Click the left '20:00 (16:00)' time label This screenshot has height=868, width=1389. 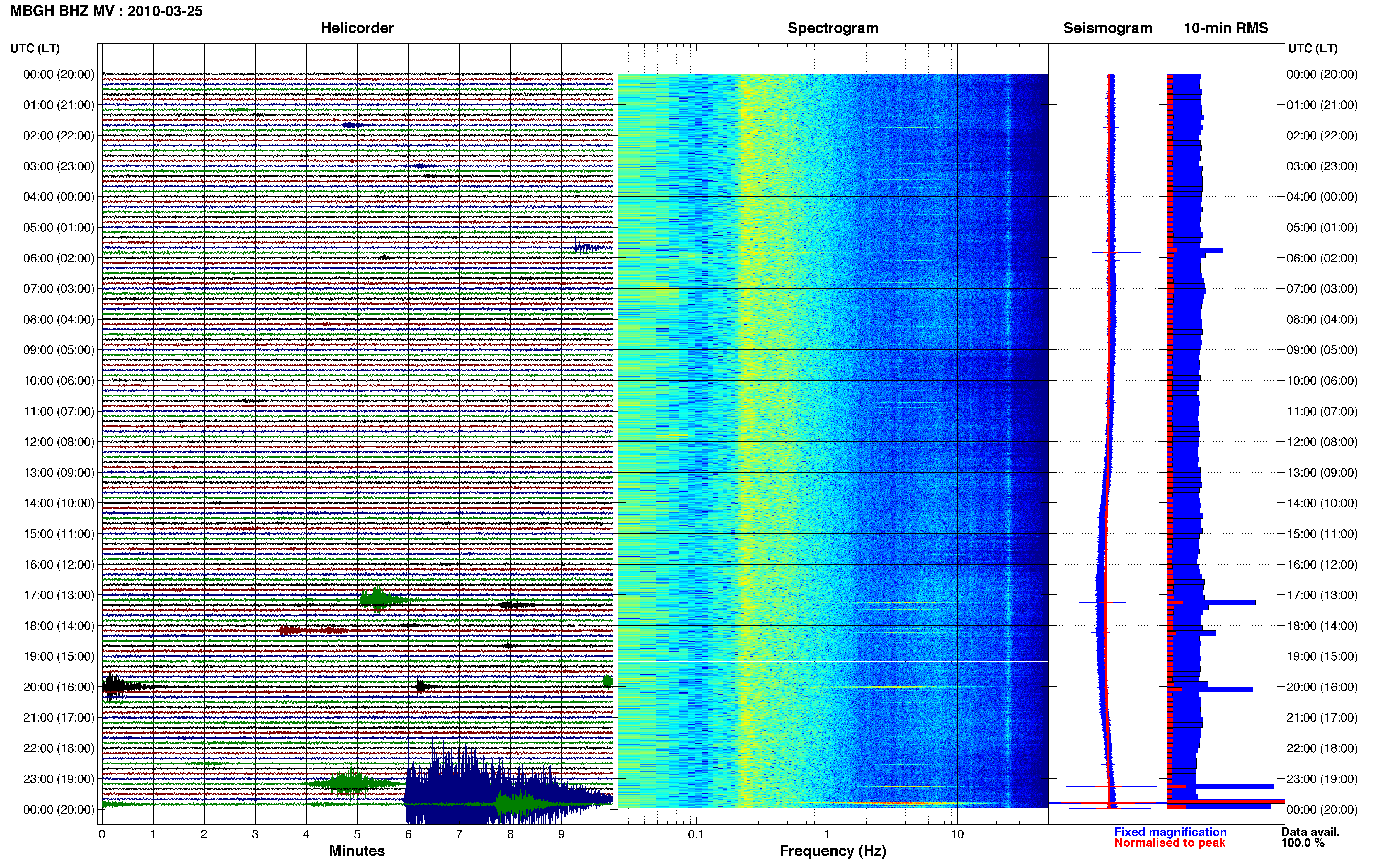click(59, 687)
